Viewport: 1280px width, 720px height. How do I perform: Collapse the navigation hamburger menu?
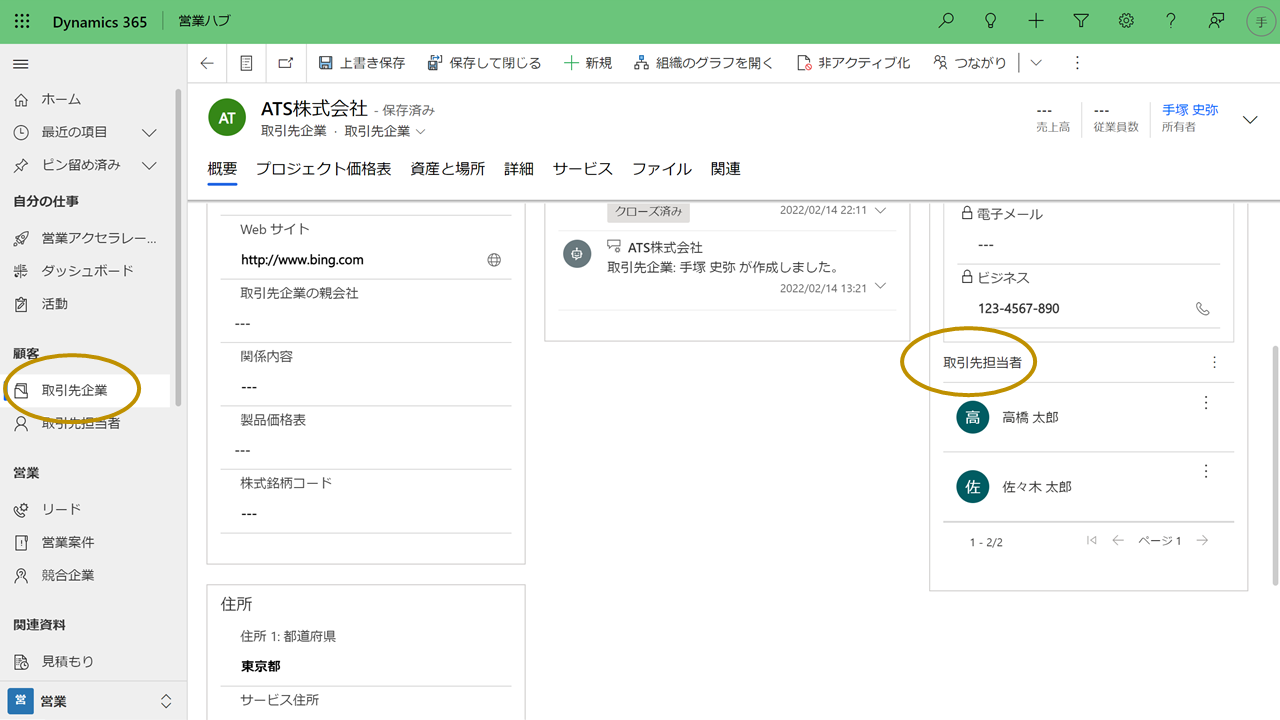click(x=20, y=64)
